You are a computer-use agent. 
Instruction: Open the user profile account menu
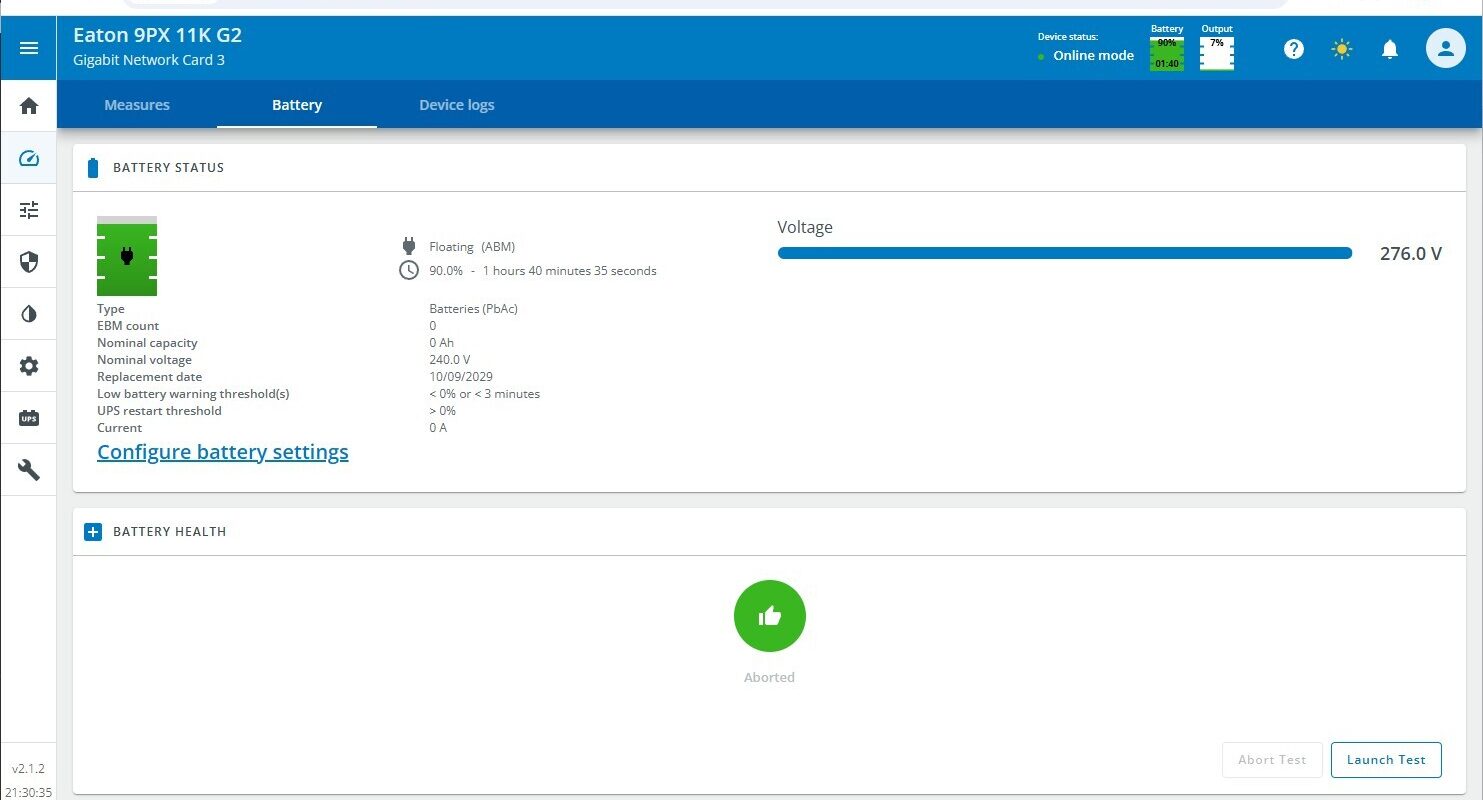(x=1445, y=48)
